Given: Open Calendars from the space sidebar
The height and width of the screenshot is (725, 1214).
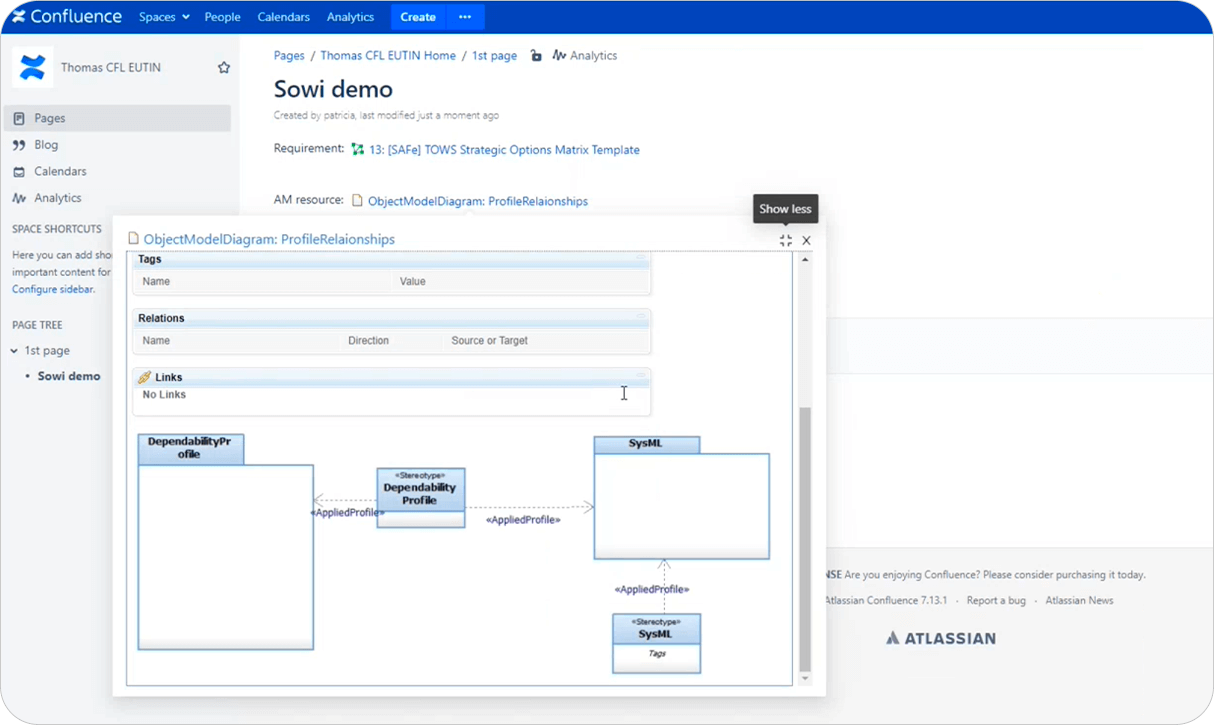Looking at the screenshot, I should click(x=60, y=171).
